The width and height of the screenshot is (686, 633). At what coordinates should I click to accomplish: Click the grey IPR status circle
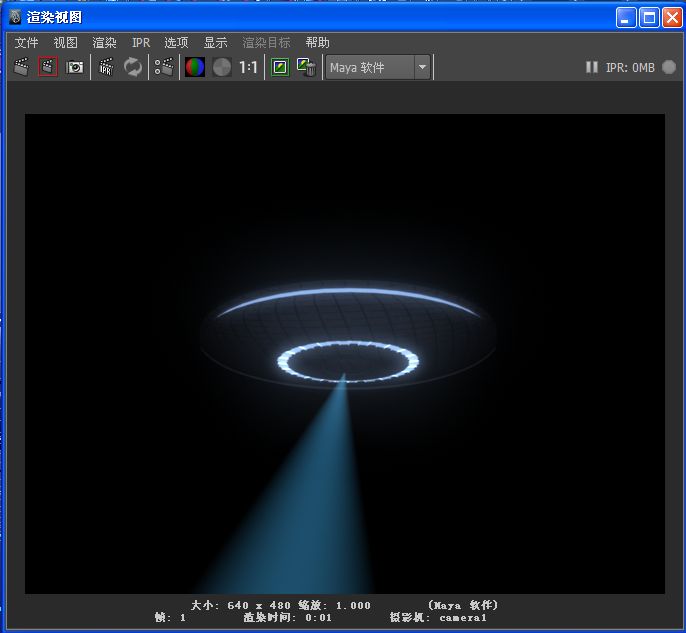click(668, 67)
